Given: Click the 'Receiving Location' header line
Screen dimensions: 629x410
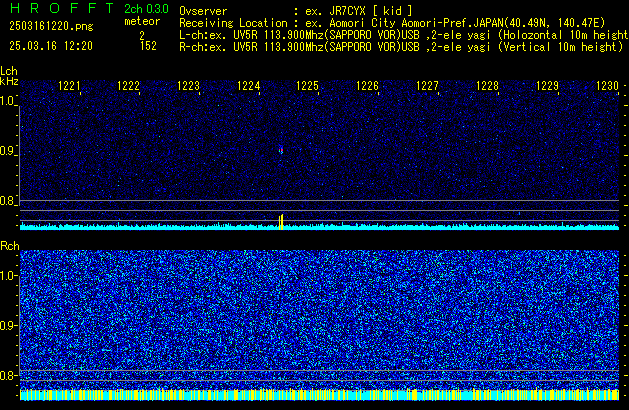Looking at the screenshot, I should coord(392,23).
